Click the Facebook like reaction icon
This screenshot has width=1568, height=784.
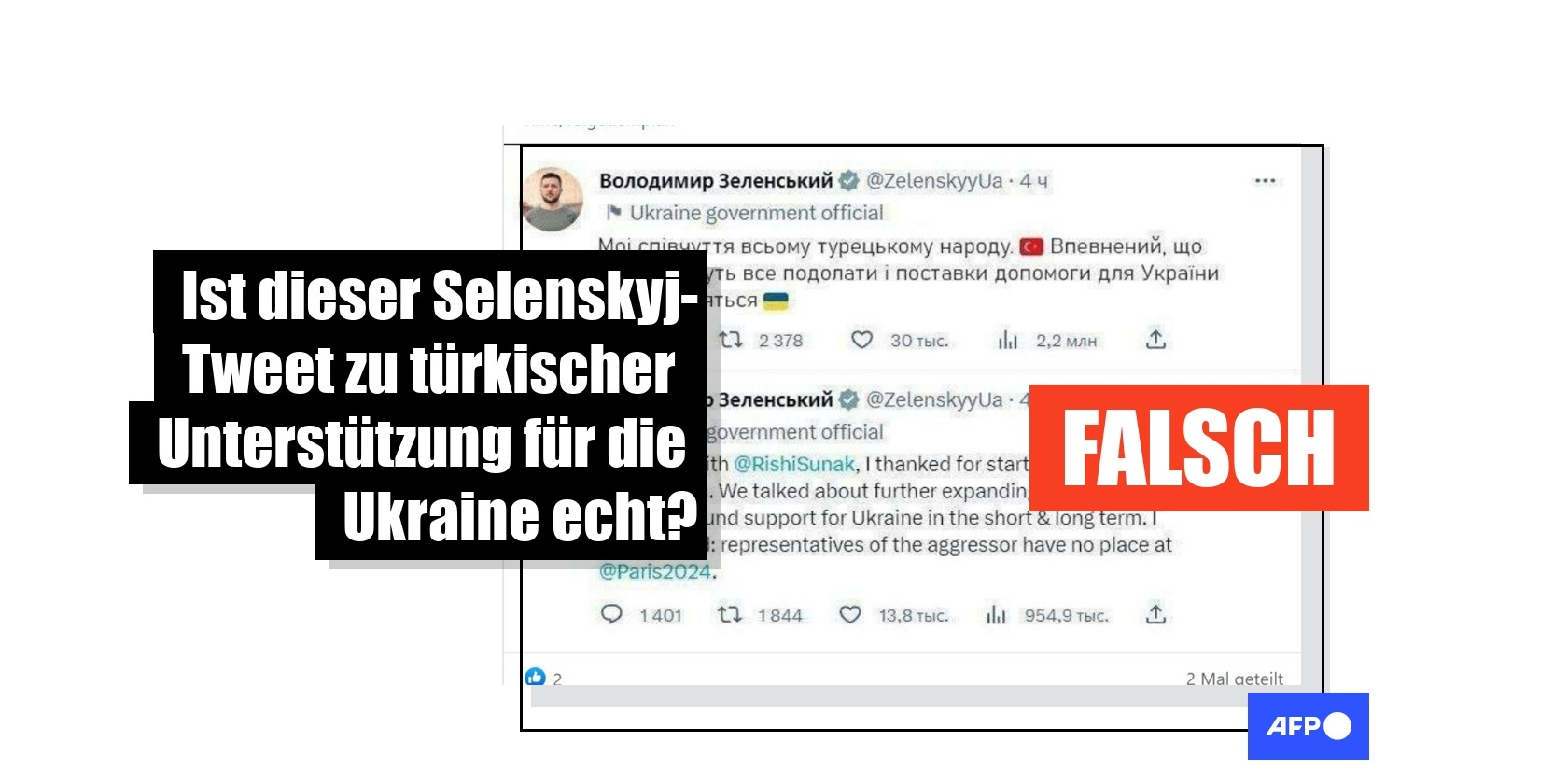pos(535,677)
